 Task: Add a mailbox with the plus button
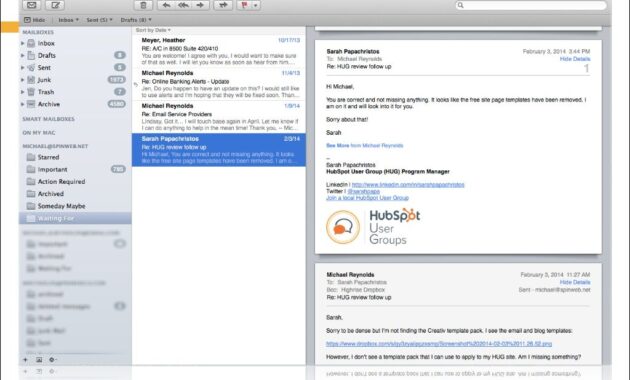[x=25, y=360]
